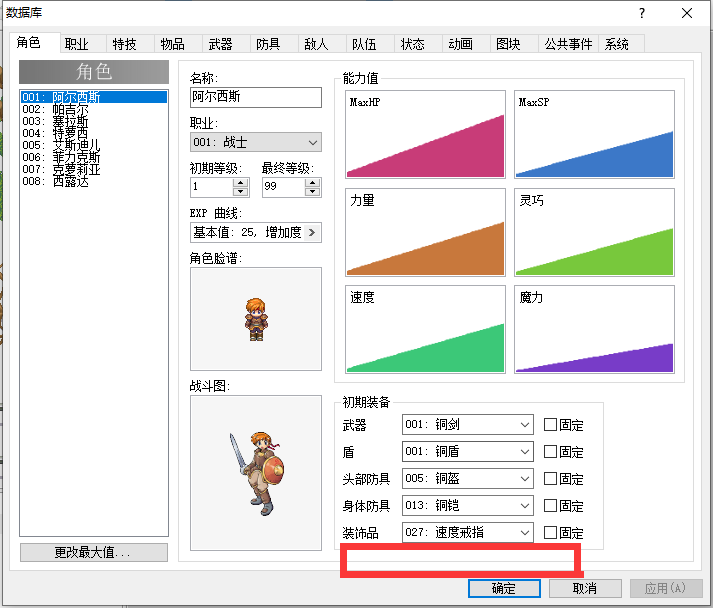This screenshot has height=608, width=713.
Task: Click the 角色脸谱 character sprite
Action: click(256, 319)
